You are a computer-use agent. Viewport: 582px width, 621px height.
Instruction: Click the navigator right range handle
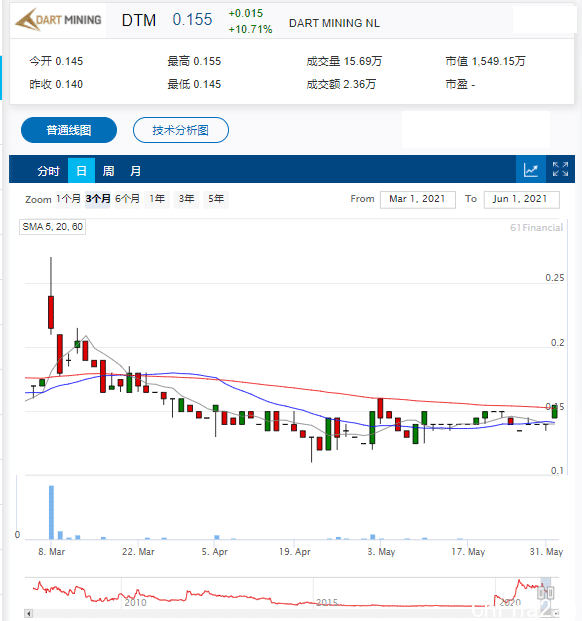point(550,592)
